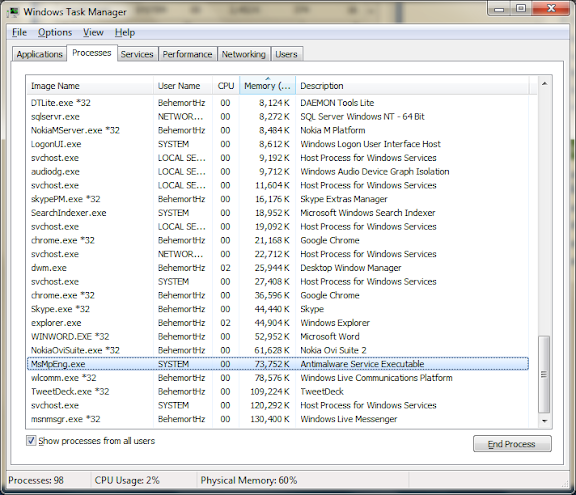Switch to the Services tab
The width and height of the screenshot is (576, 495).
pos(137,54)
